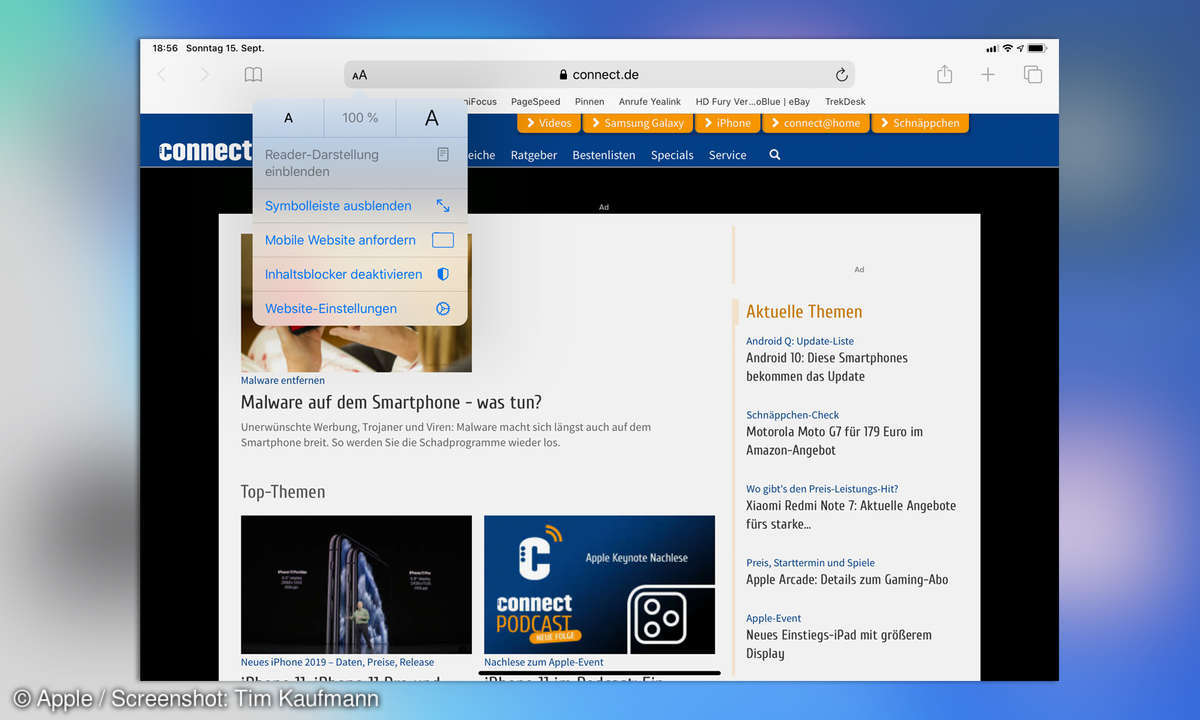
Task: Open the PageSpeed bookmark
Action: (x=535, y=102)
